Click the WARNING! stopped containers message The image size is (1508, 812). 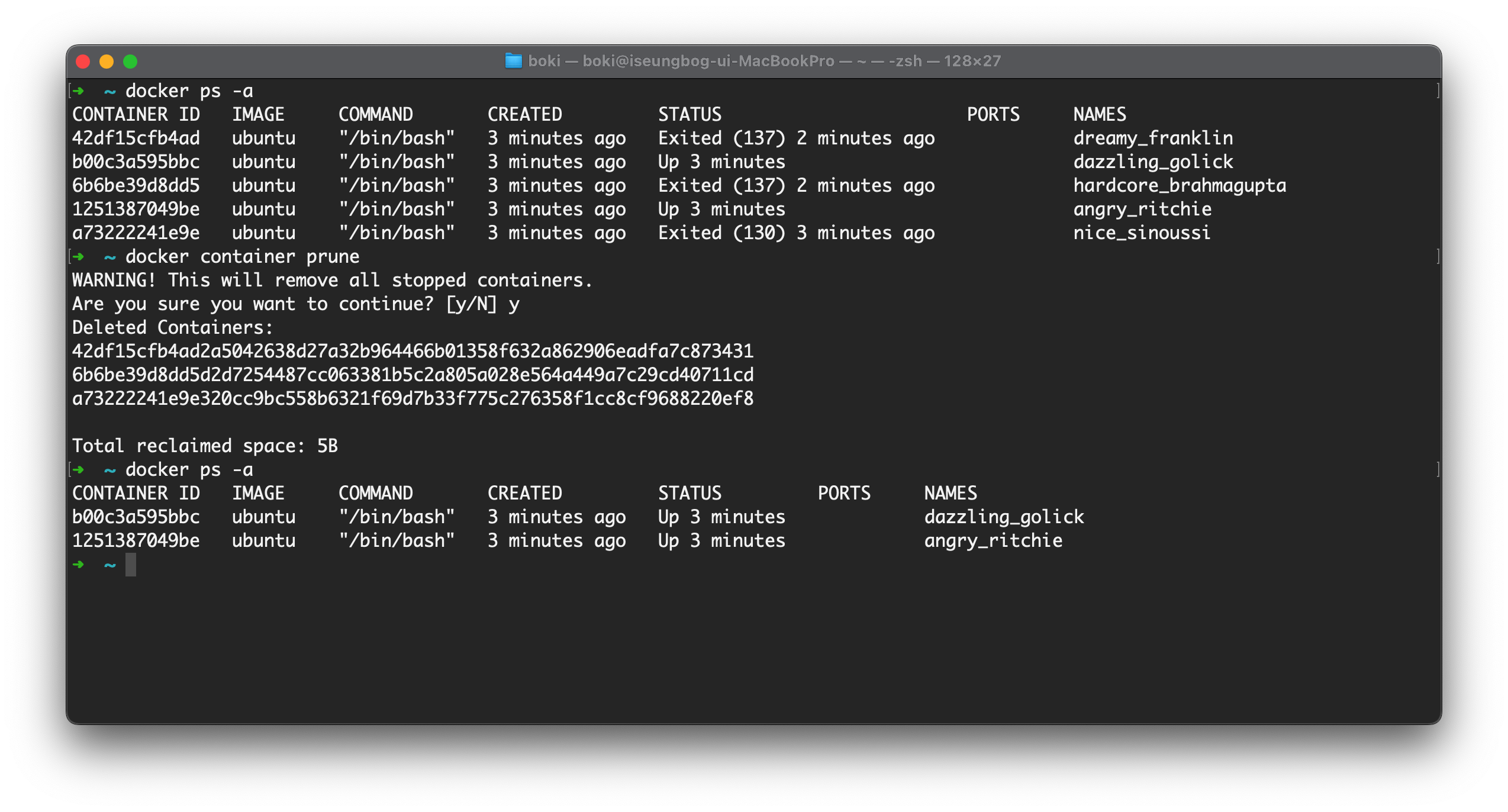pyautogui.click(x=331, y=281)
